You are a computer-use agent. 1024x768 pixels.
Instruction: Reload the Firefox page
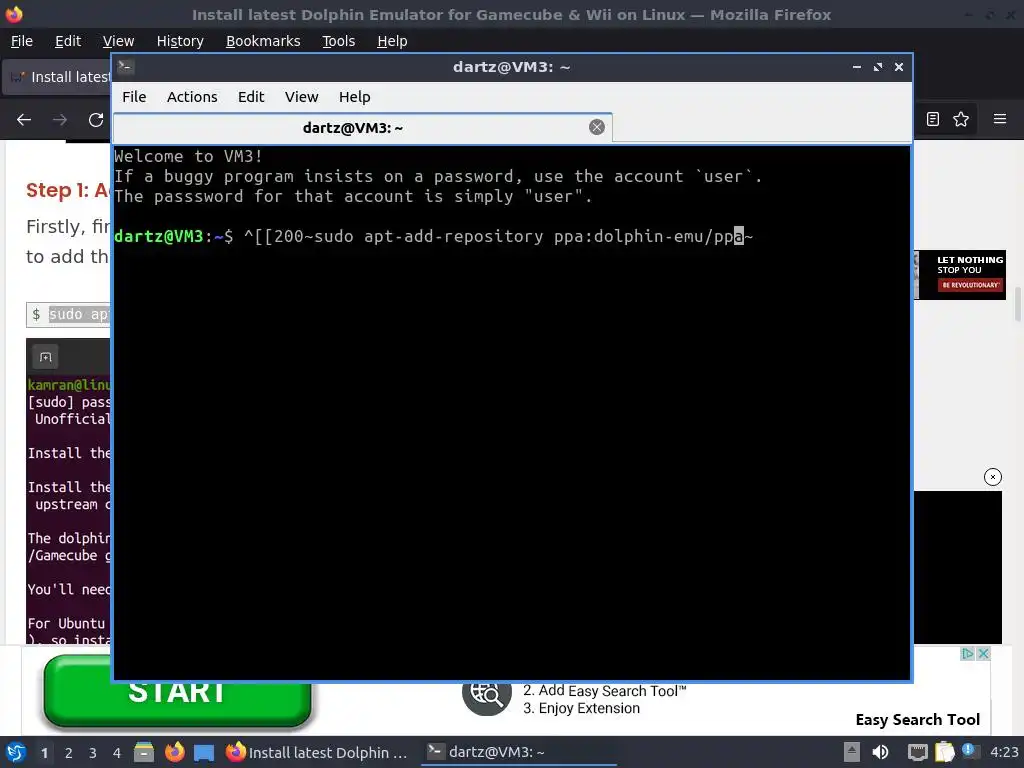96,120
